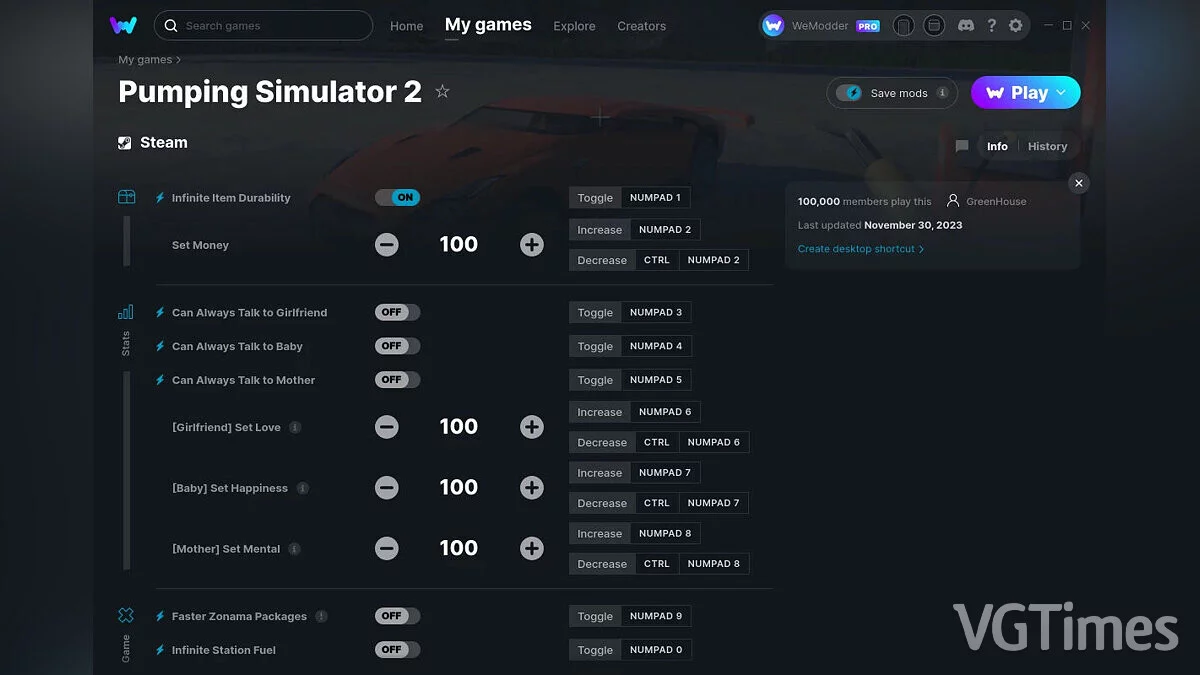Click the help question mark icon
1200x675 pixels.
[991, 26]
